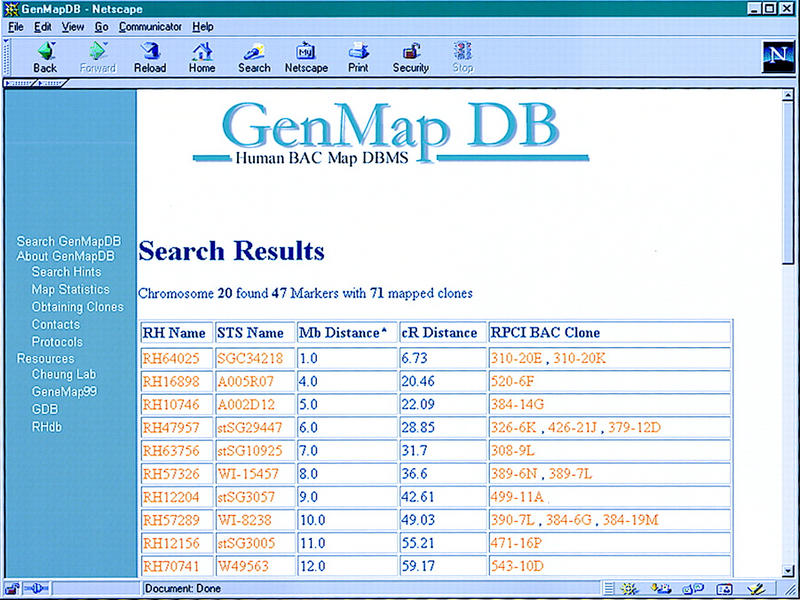Go to Home page icon

(x=202, y=57)
